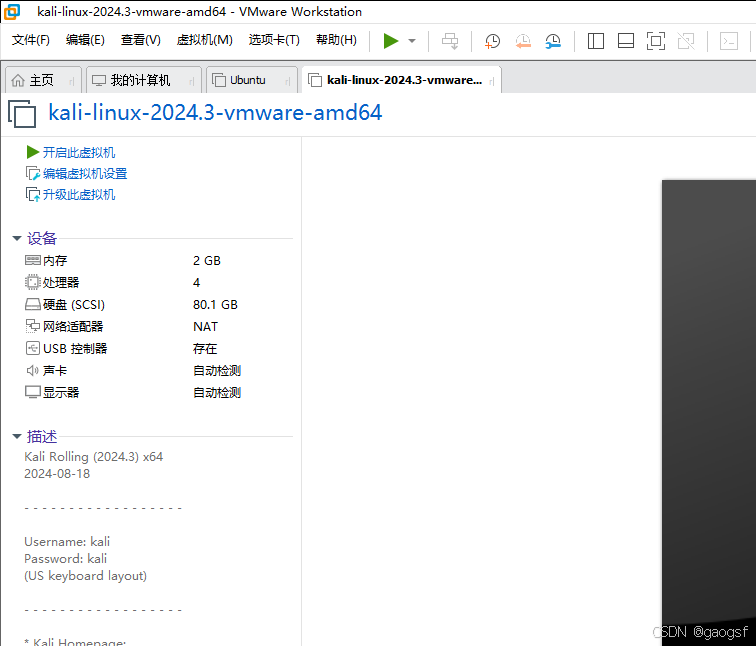Image resolution: width=756 pixels, height=646 pixels.
Task: Select the kali-linux-2024.3-vmware tab
Action: point(404,80)
